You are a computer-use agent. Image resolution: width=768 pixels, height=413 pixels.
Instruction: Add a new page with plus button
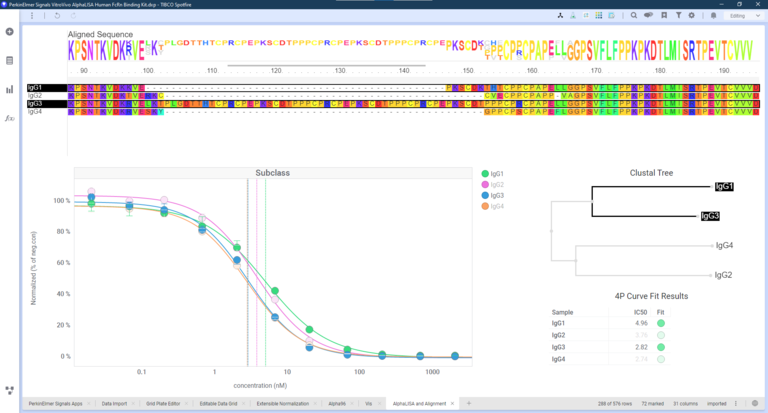click(x=469, y=403)
